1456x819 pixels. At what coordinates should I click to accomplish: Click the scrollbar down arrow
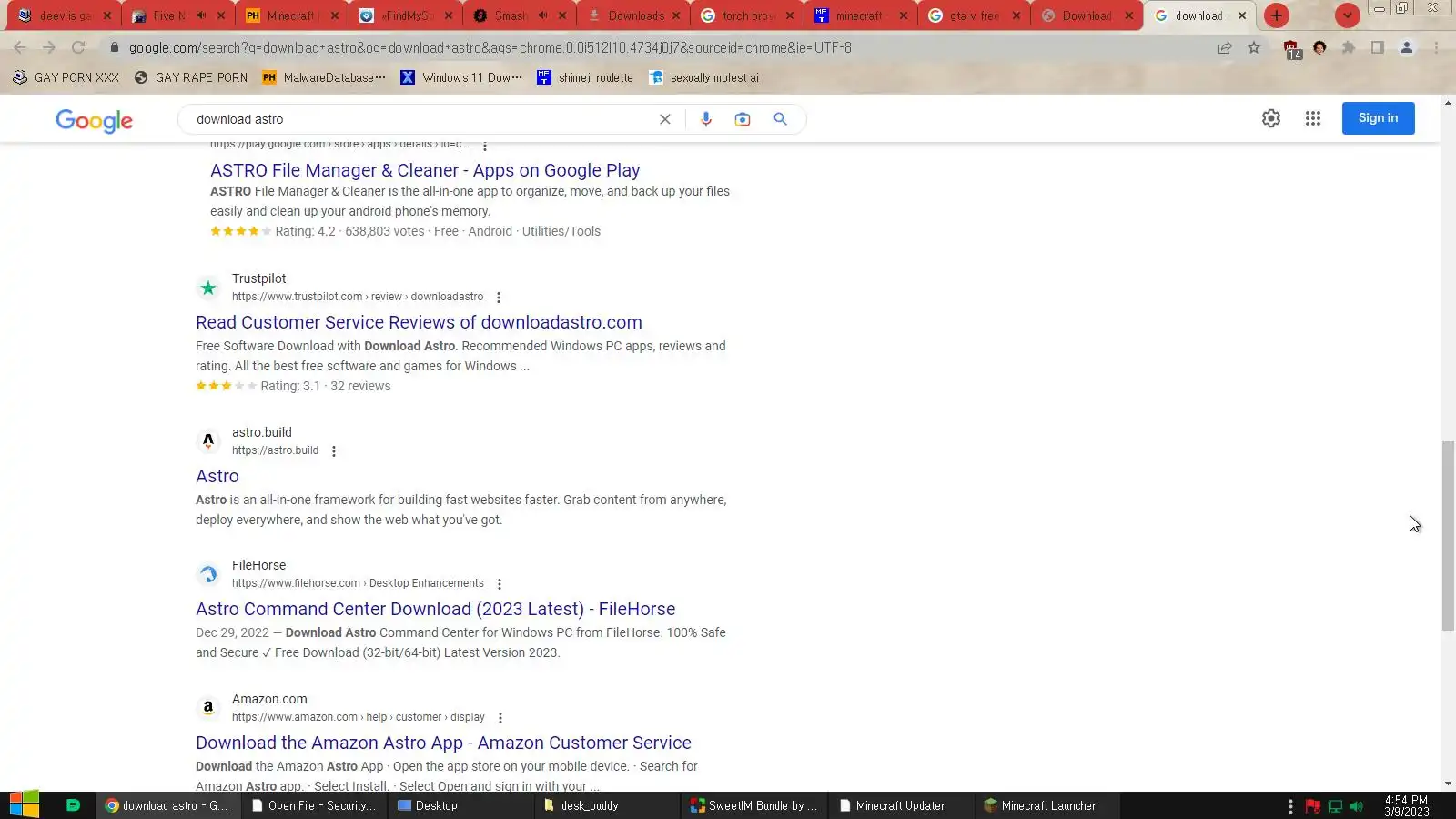(1448, 784)
